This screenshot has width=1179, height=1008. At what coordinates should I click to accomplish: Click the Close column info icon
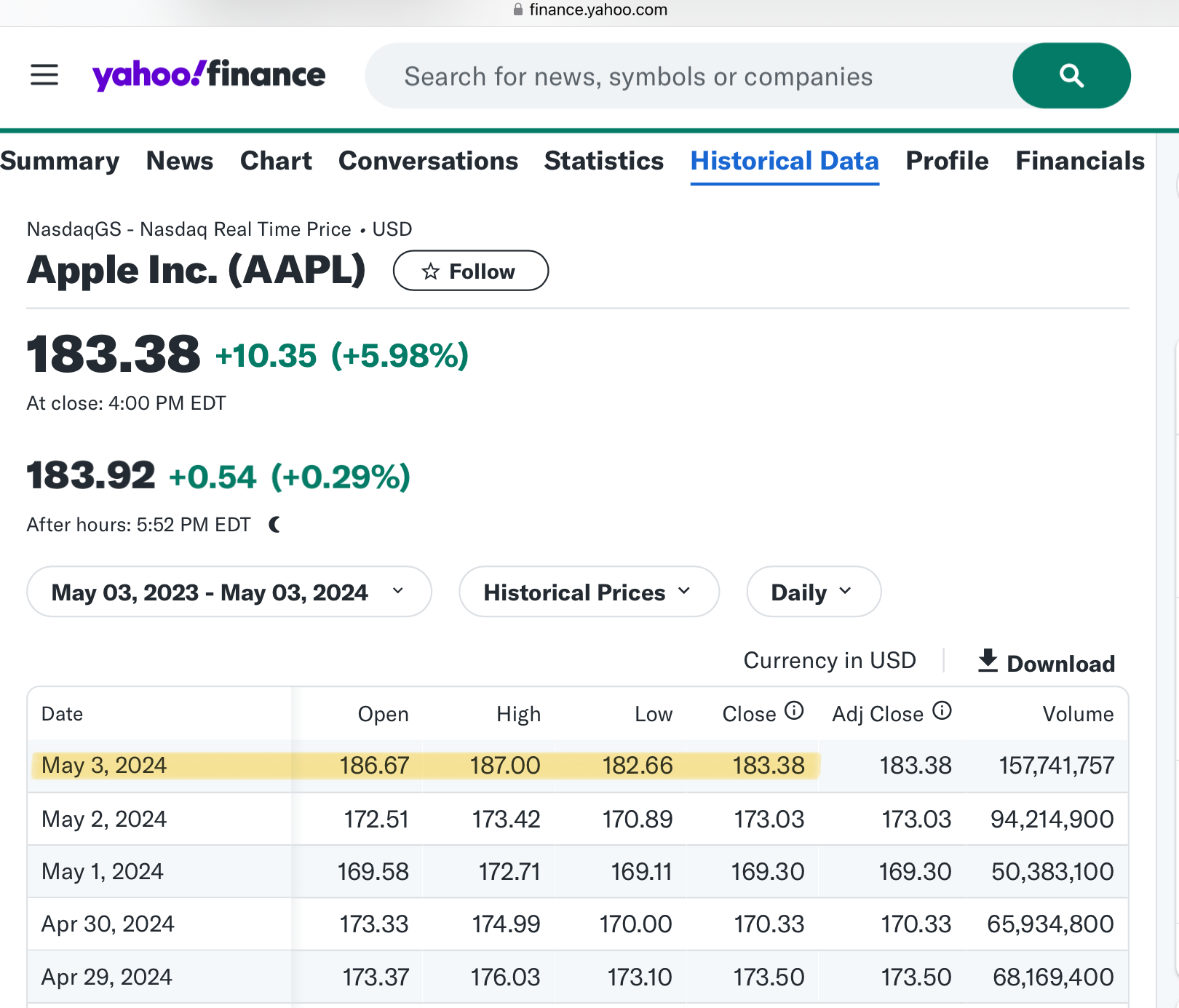tap(794, 710)
